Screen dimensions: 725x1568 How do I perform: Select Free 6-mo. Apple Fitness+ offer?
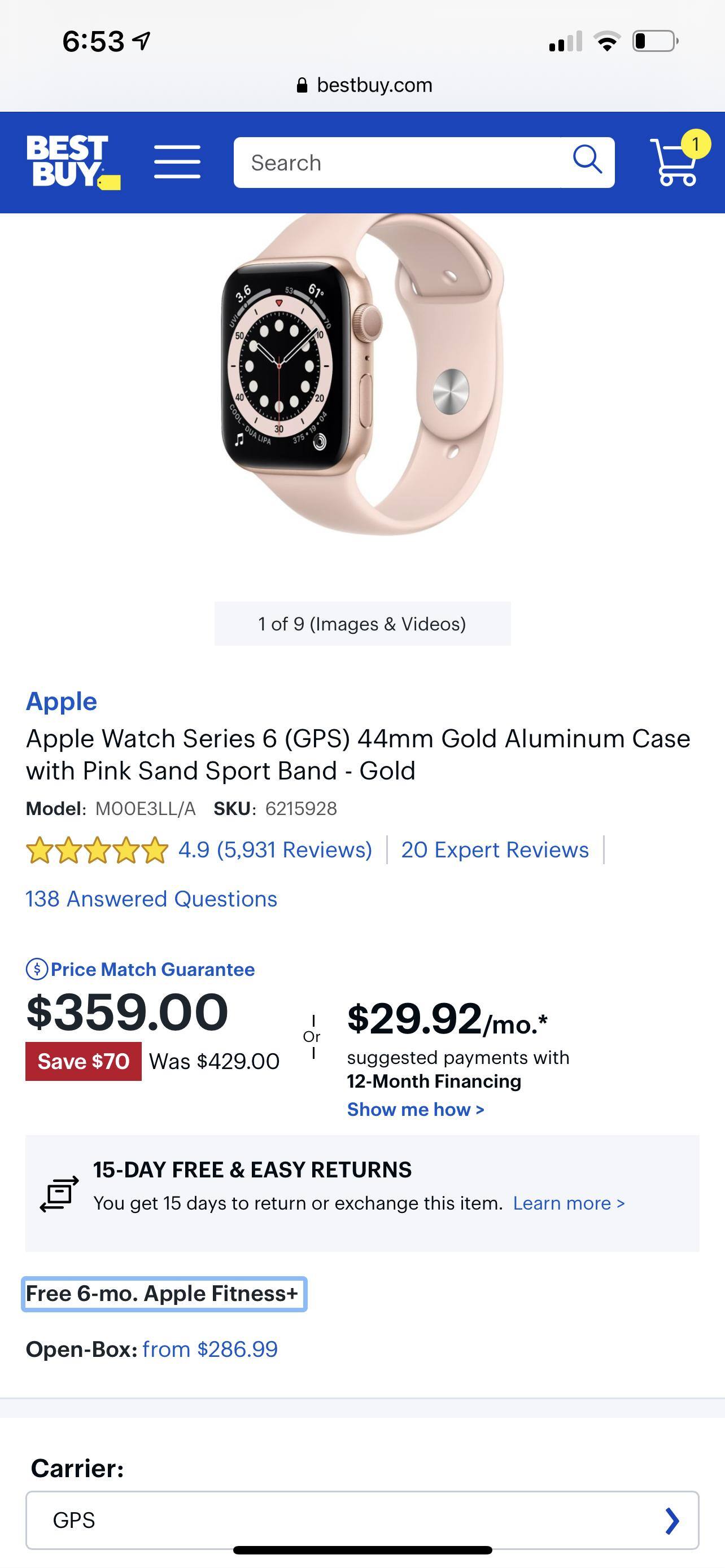point(163,1294)
